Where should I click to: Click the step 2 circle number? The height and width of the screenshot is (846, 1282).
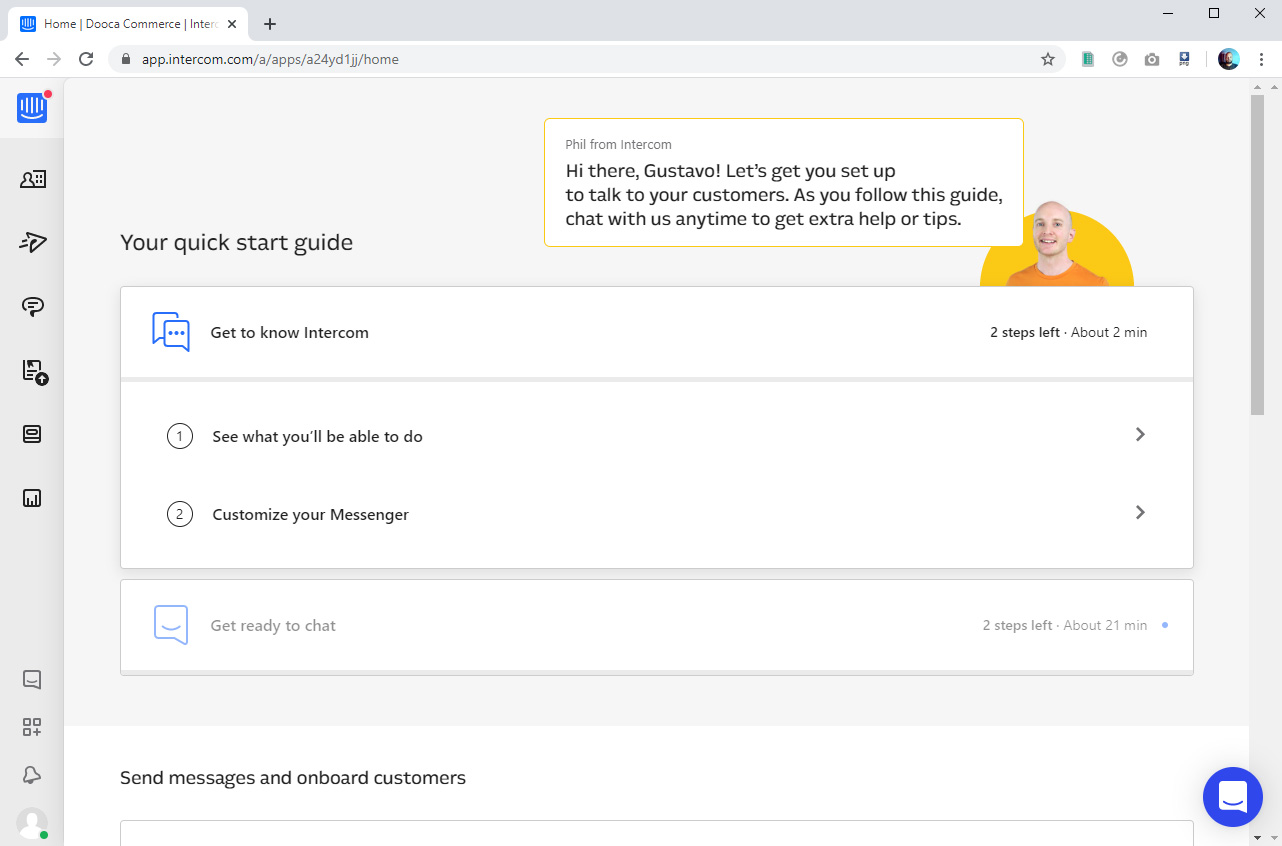[180, 514]
